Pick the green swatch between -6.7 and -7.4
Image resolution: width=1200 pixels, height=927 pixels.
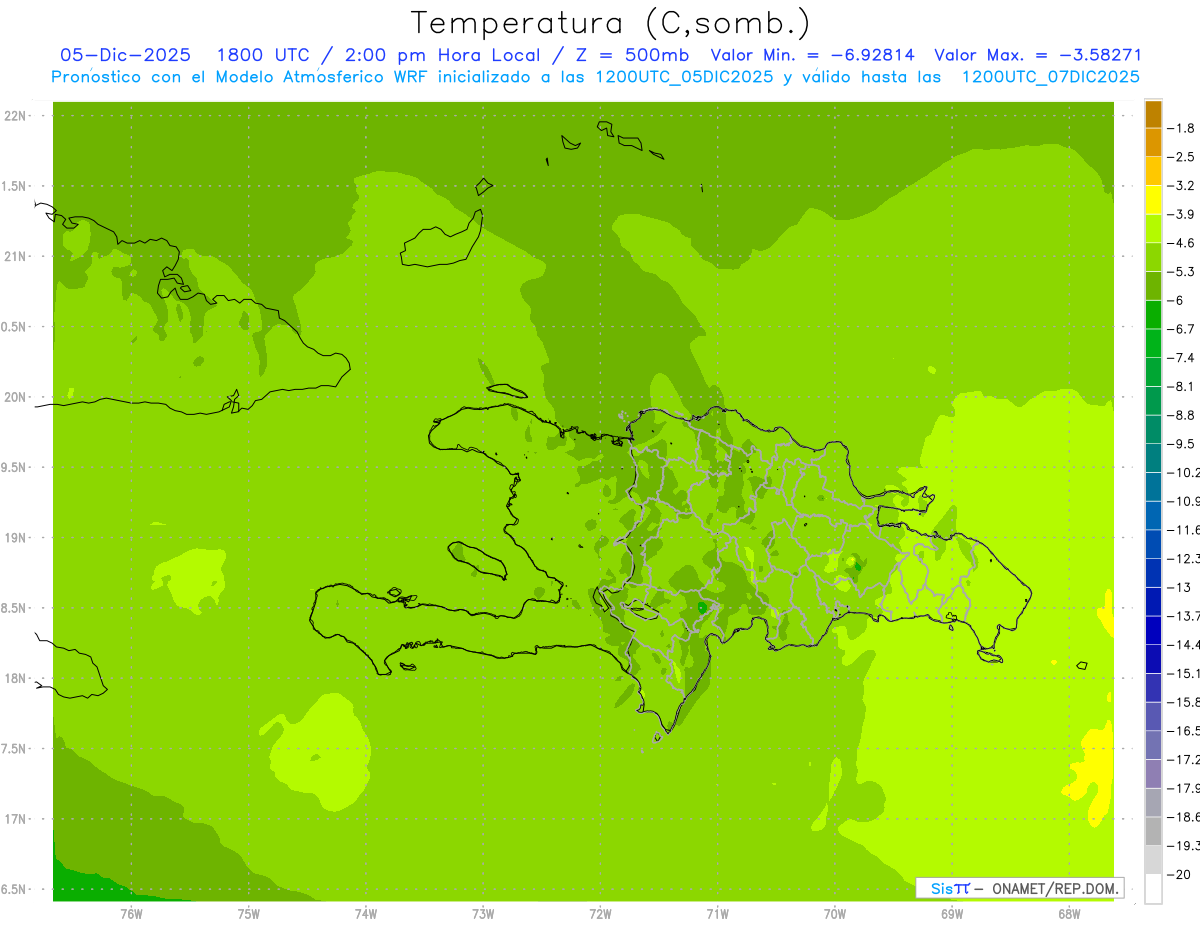[1153, 343]
